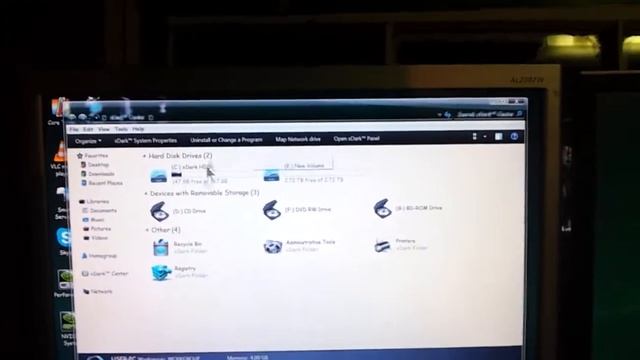640x360 pixels.
Task: Click Recent Places in navigation pane
Action: [105, 183]
